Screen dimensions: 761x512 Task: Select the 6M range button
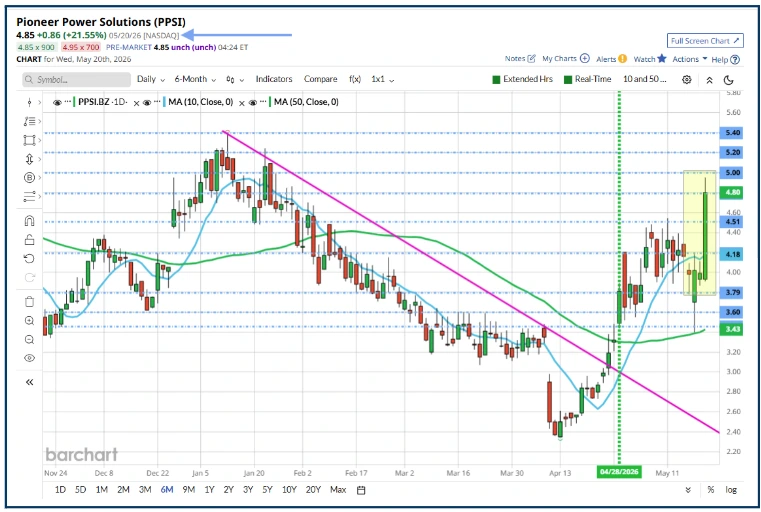pyautogui.click(x=166, y=490)
